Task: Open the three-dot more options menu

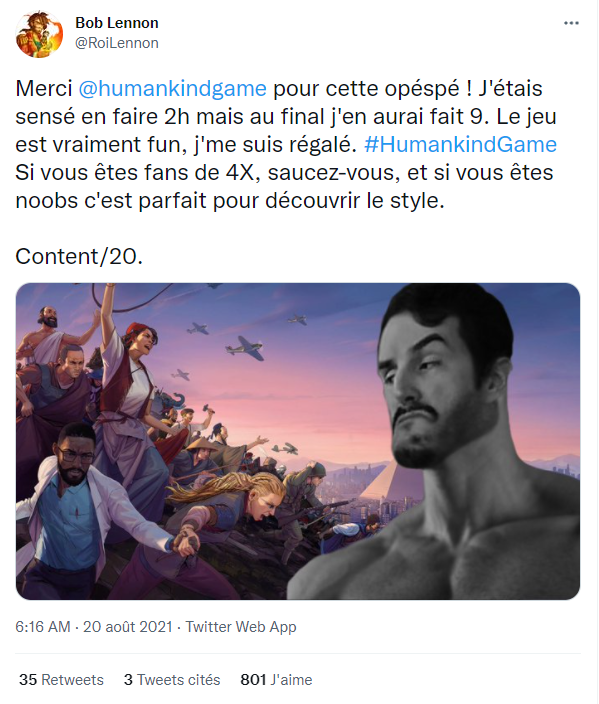Action: click(571, 23)
